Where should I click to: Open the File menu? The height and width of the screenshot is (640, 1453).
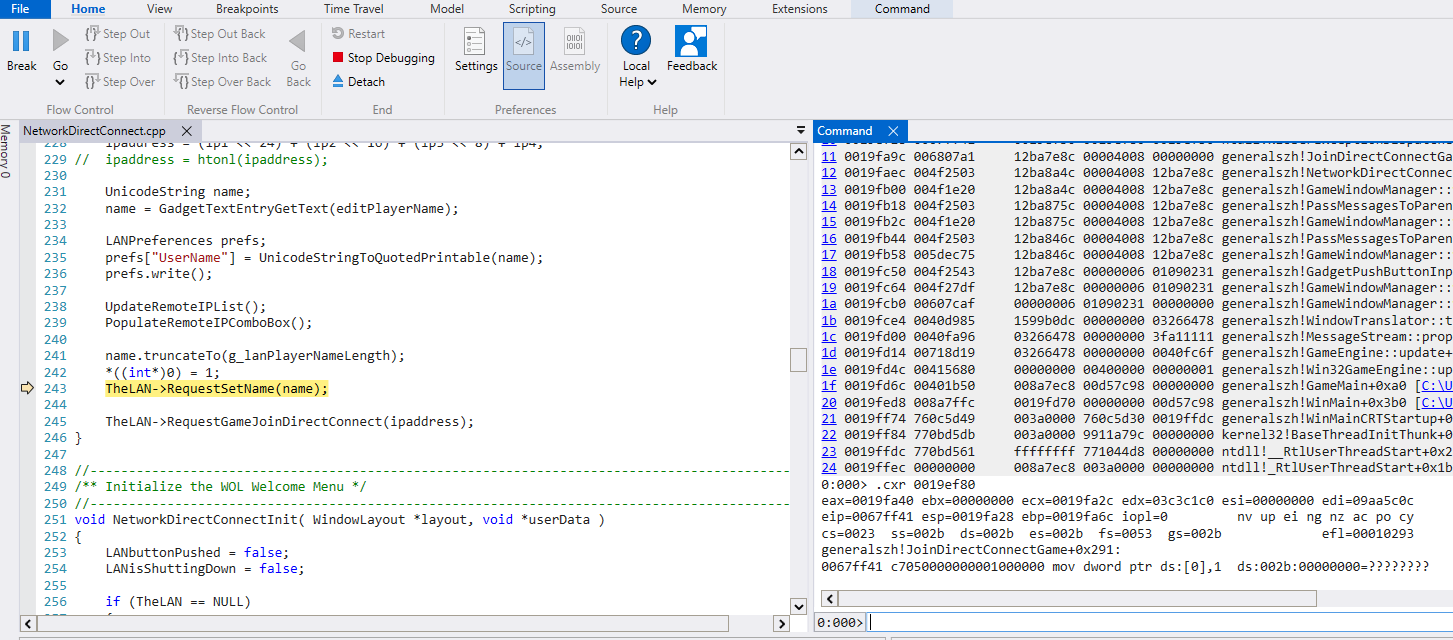(x=20, y=9)
